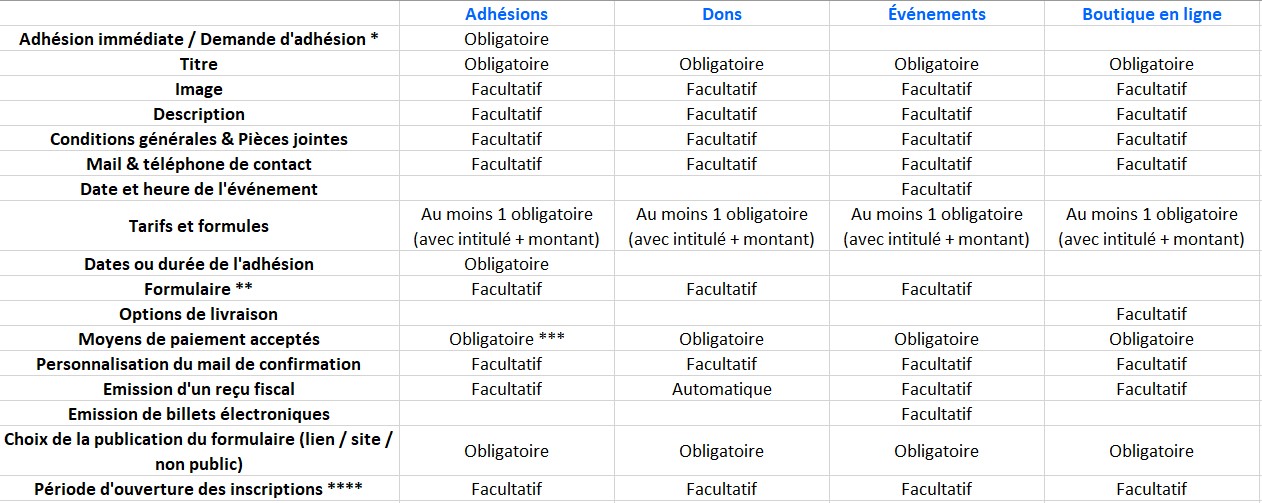Select the "Formulaire **" row label
1262x503 pixels.
(198, 289)
